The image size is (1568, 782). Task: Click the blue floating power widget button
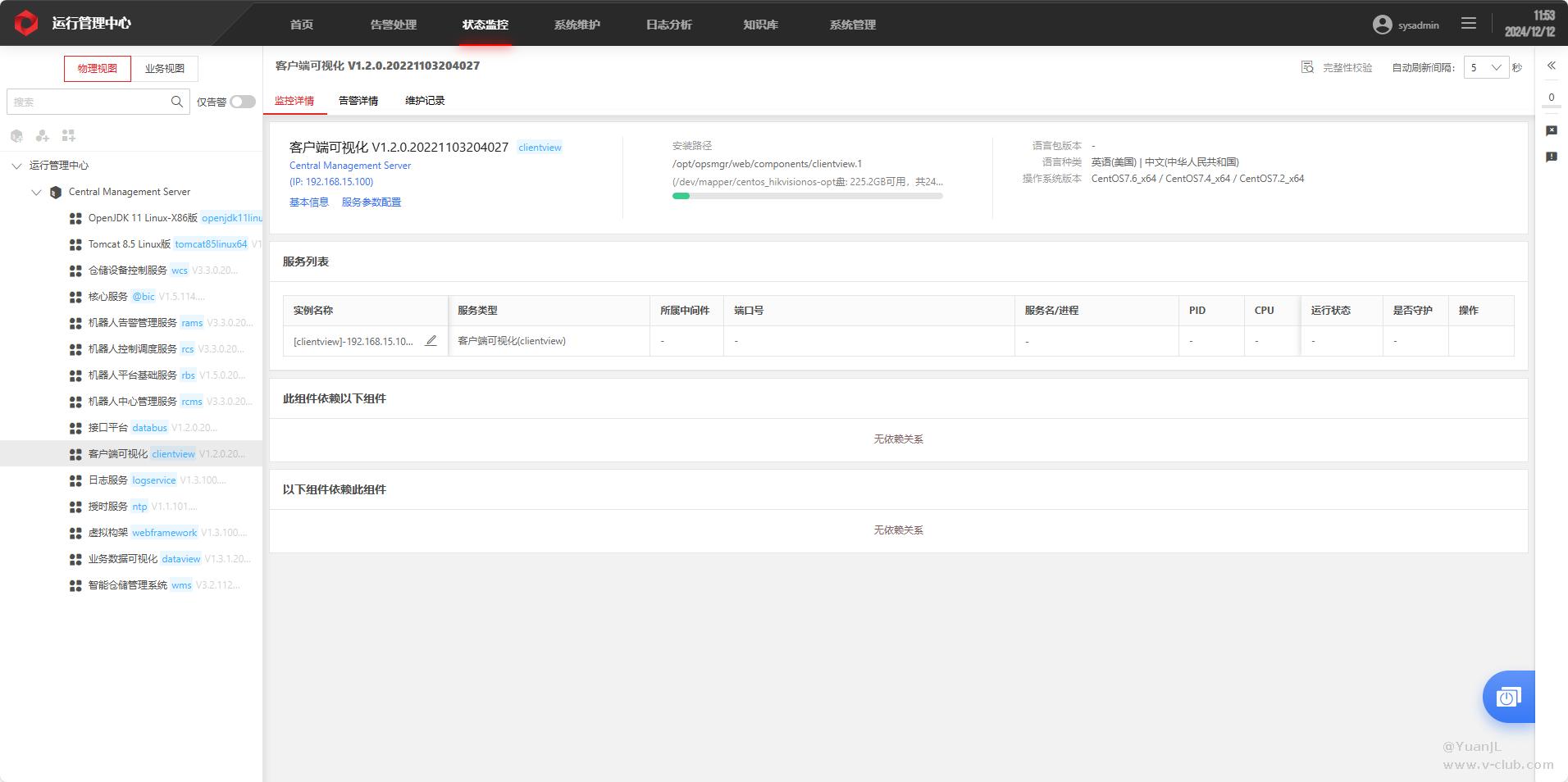click(x=1507, y=698)
